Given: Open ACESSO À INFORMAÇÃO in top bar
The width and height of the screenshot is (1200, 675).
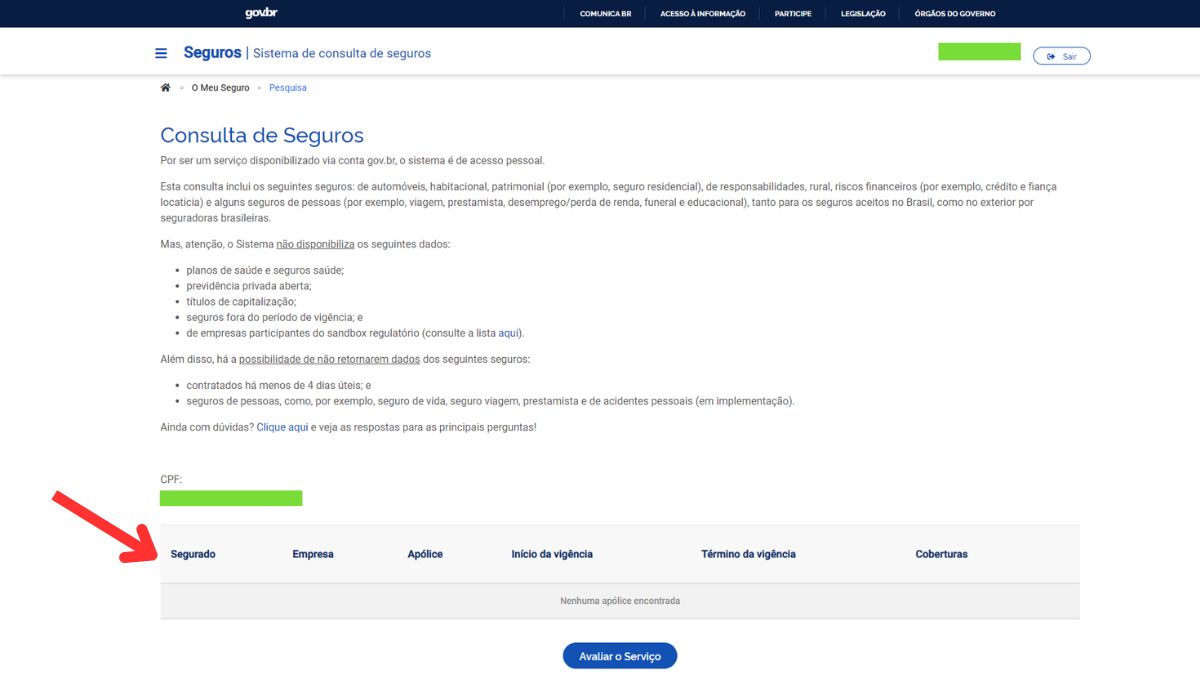Looking at the screenshot, I should [702, 14].
